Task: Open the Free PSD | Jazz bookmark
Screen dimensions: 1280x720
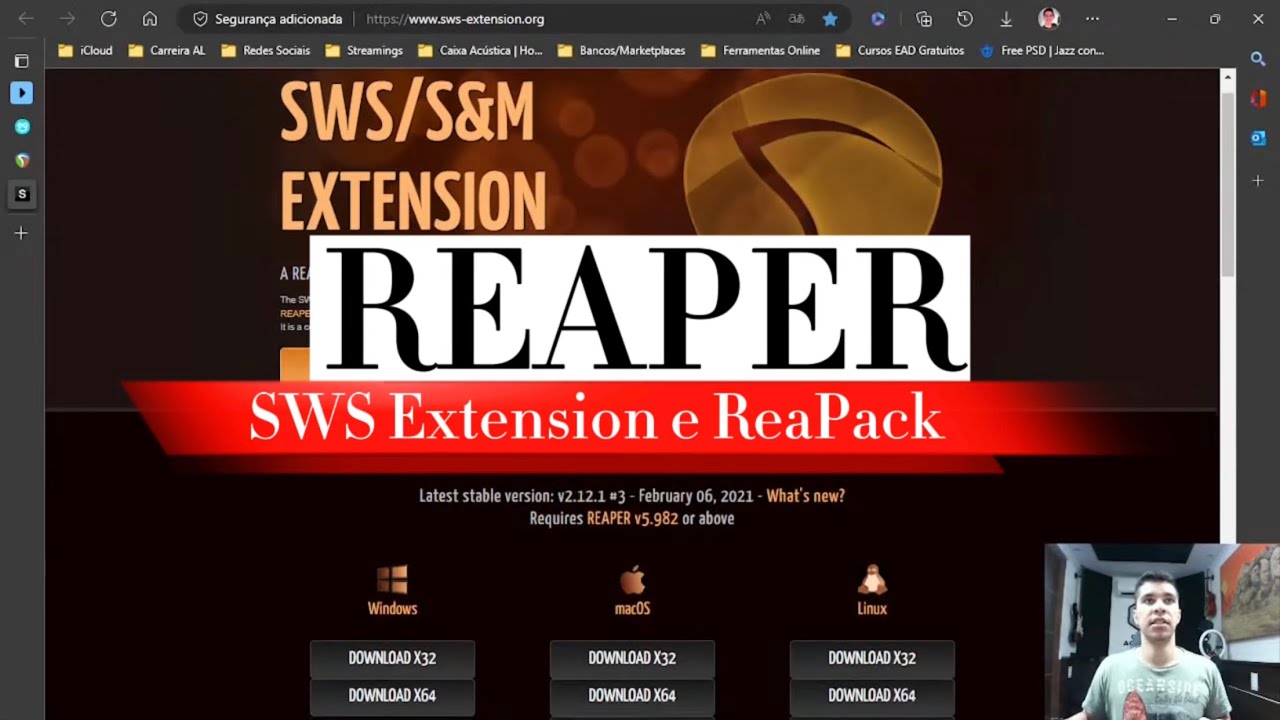Action: (x=1041, y=50)
